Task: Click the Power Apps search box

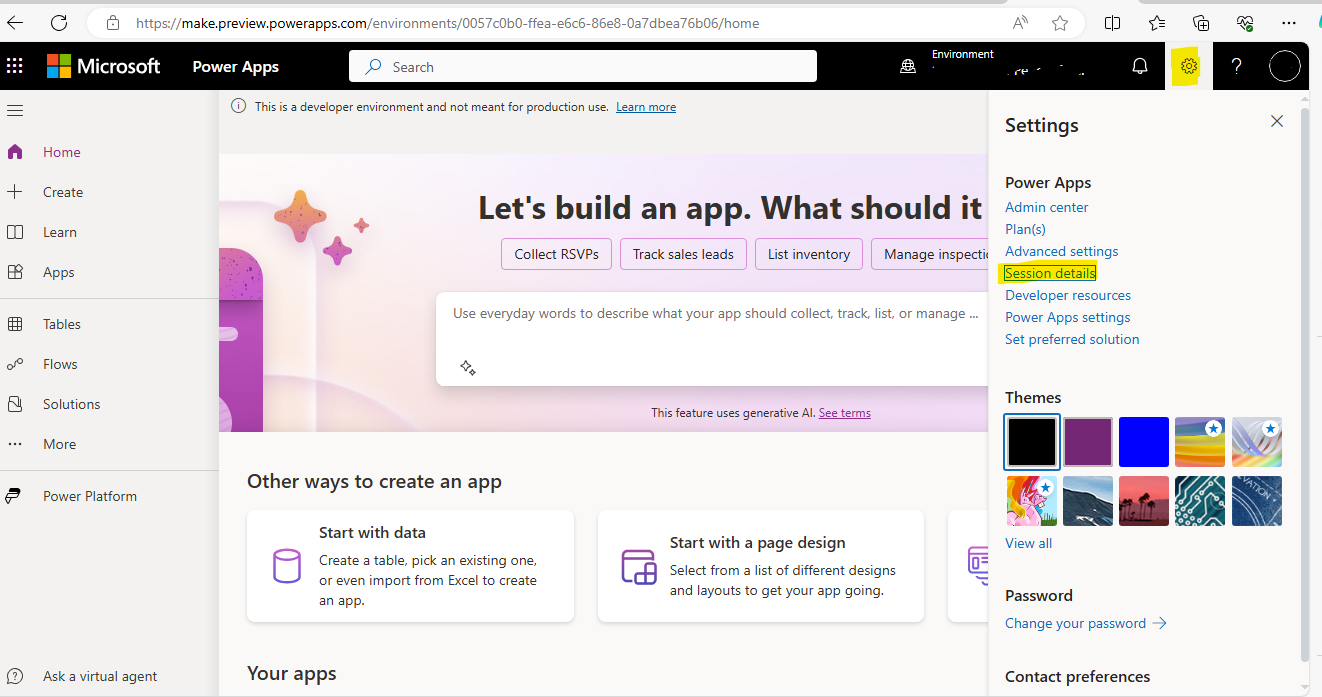Action: click(x=583, y=67)
